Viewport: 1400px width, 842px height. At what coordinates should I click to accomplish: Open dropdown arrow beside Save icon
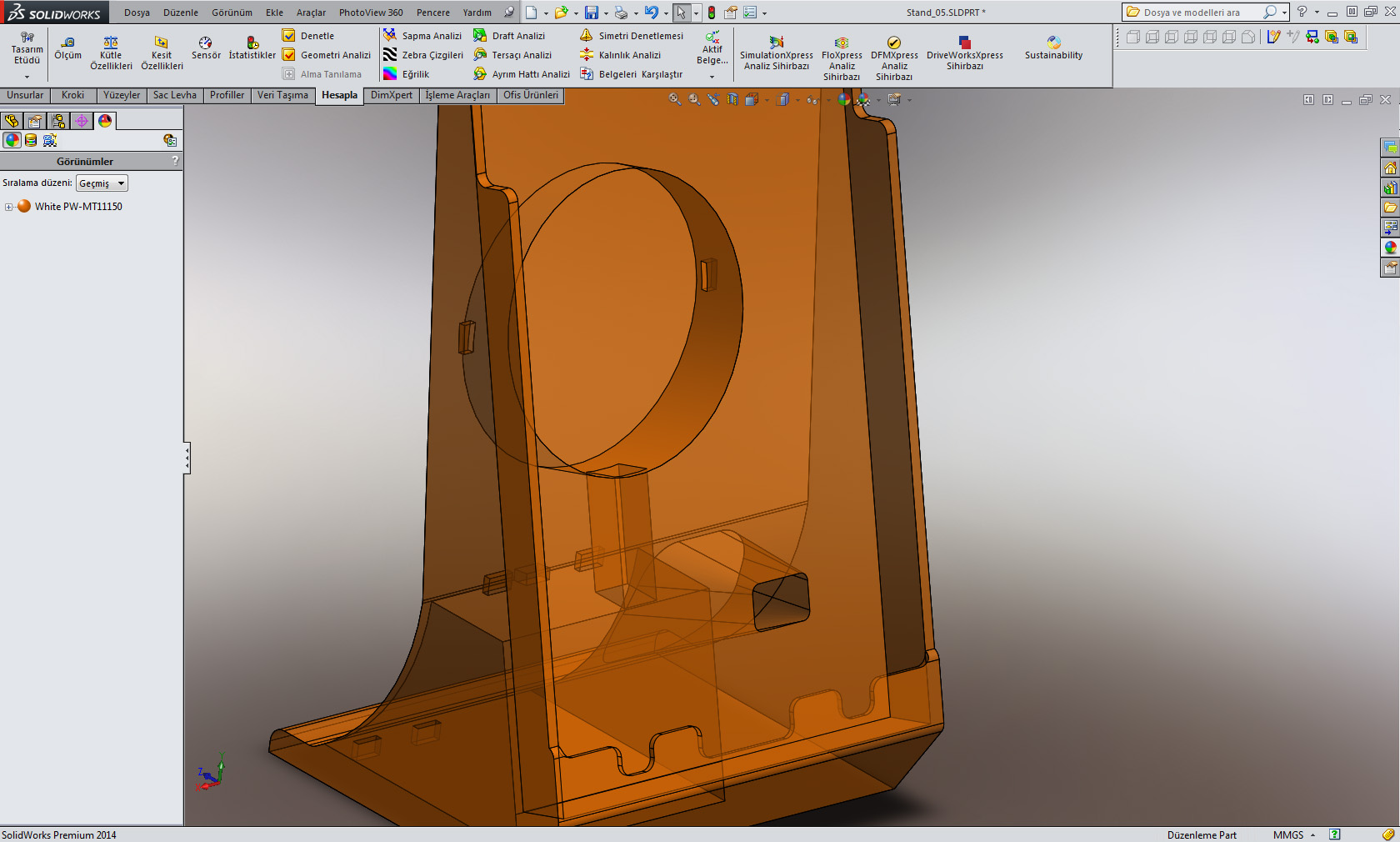(606, 13)
